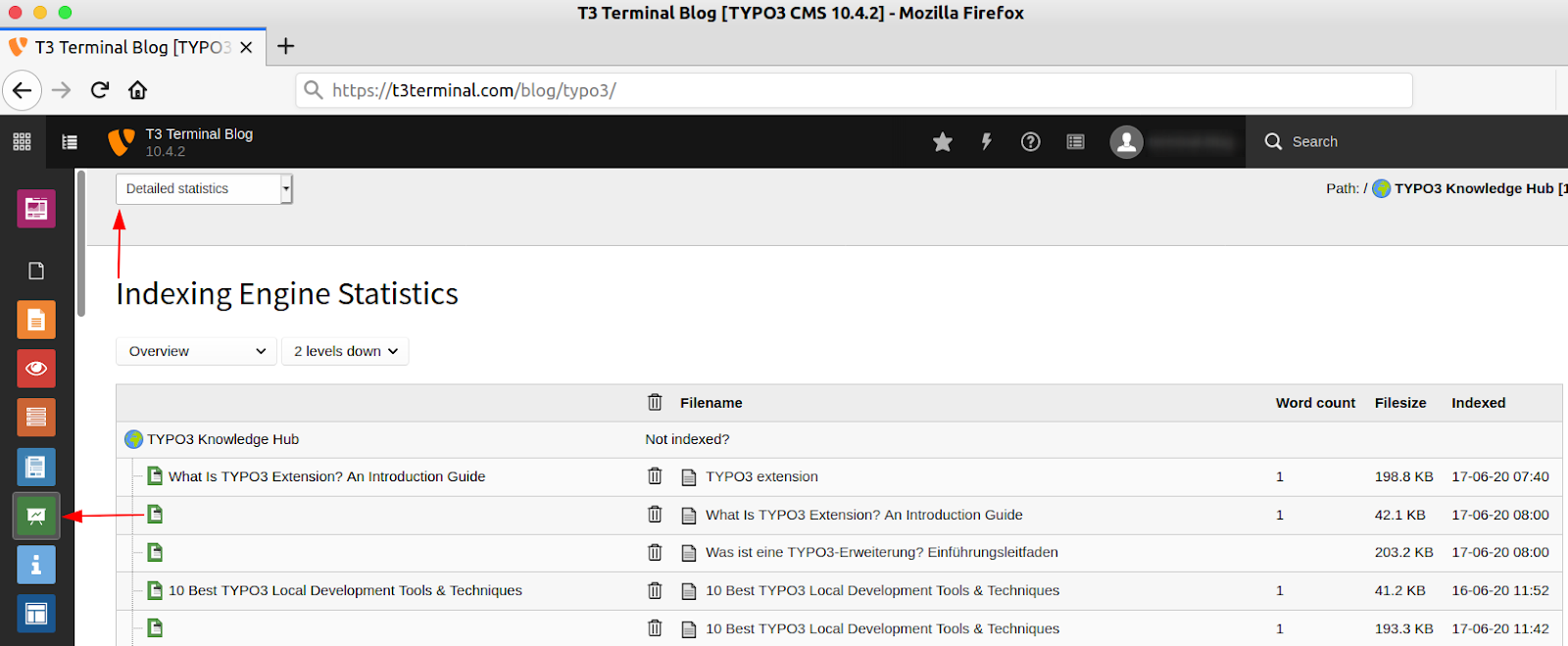Image resolution: width=1568 pixels, height=646 pixels.
Task: Open the brown List module icon
Action: click(x=36, y=418)
